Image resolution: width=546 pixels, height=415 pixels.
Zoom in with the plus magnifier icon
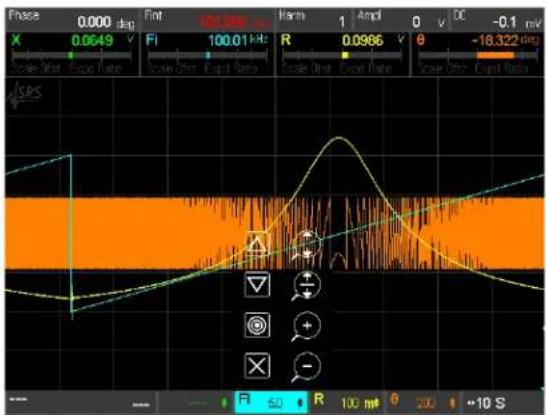pos(306,327)
